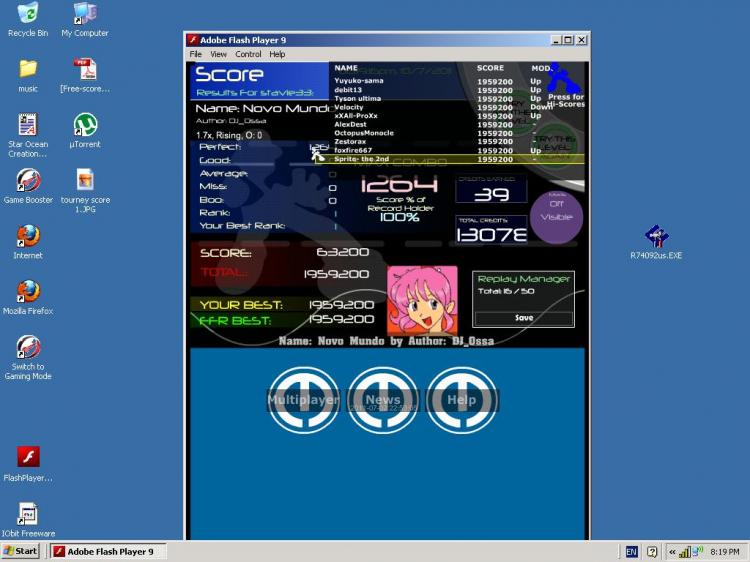Click the EN language indicator in tray
The height and width of the screenshot is (562, 750).
[x=631, y=552]
